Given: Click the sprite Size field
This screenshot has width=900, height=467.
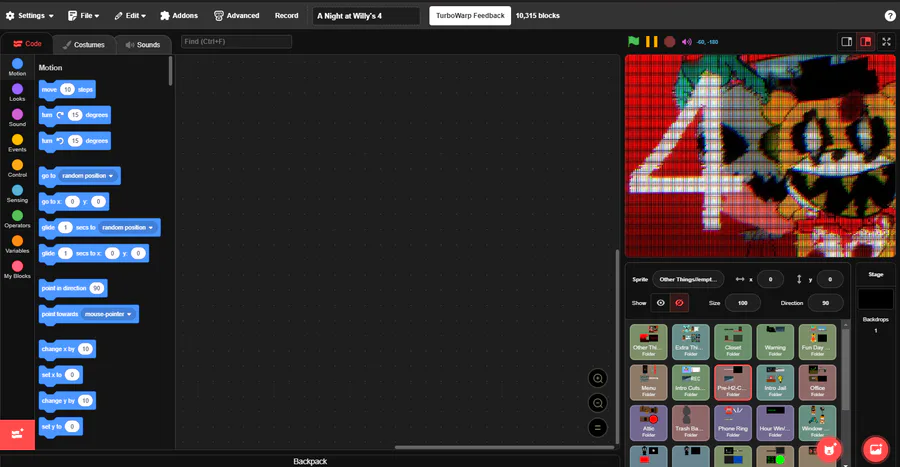Looking at the screenshot, I should (743, 303).
